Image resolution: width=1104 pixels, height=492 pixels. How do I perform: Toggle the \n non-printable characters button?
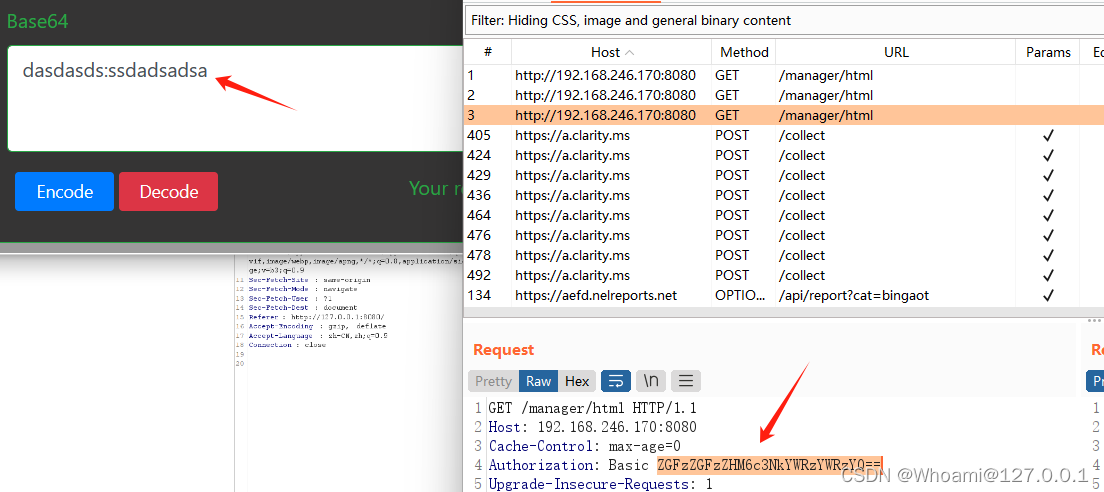coord(651,381)
